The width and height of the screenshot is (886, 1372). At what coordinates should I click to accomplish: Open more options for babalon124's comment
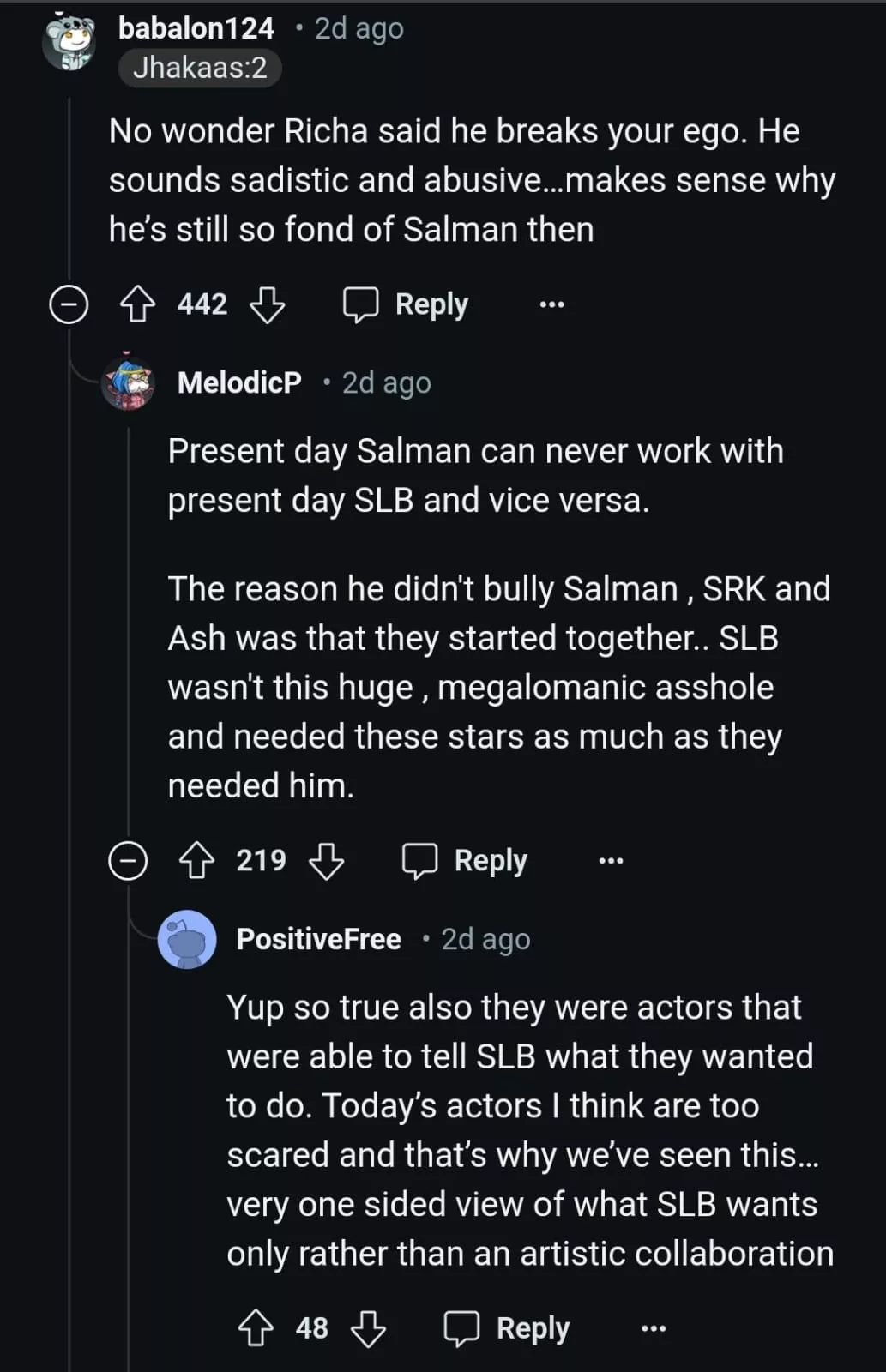point(551,304)
